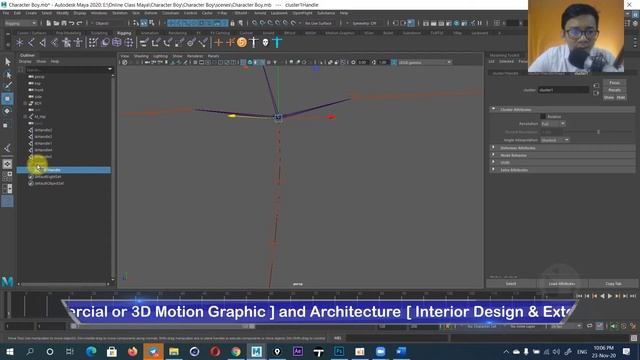
Task: Click the New scene icon on status line
Action: (49, 23)
